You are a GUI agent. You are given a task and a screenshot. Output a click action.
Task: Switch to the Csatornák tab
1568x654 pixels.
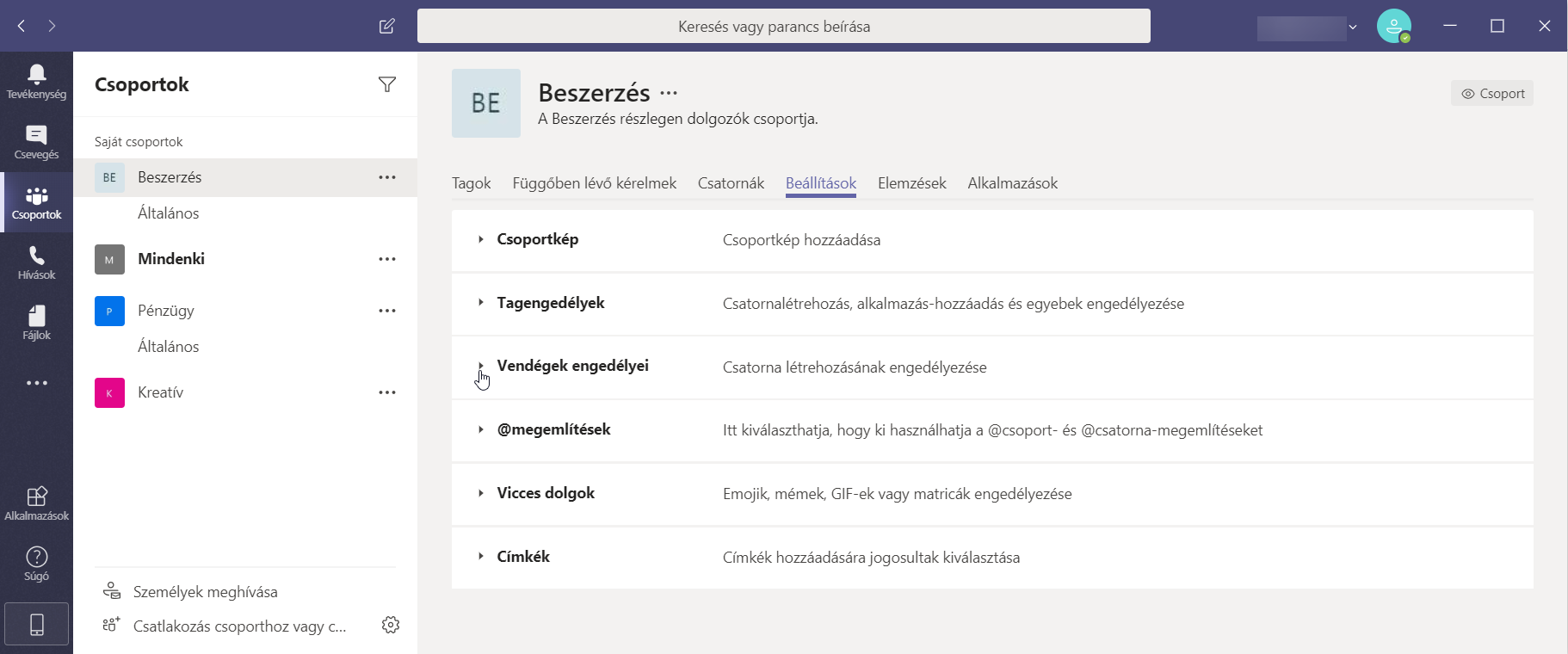731,183
